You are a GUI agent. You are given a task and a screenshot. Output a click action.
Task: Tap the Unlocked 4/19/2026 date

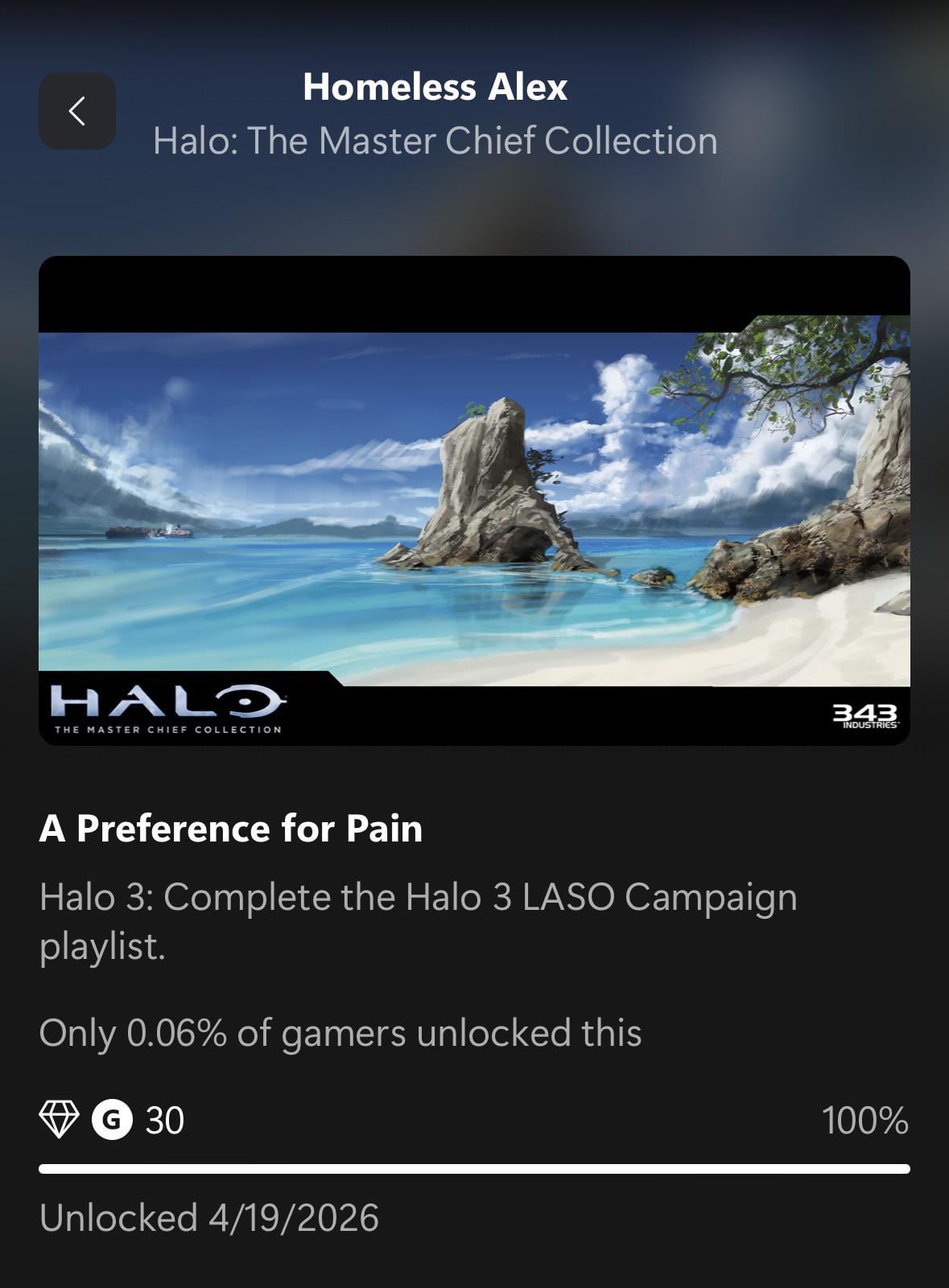coord(209,1217)
